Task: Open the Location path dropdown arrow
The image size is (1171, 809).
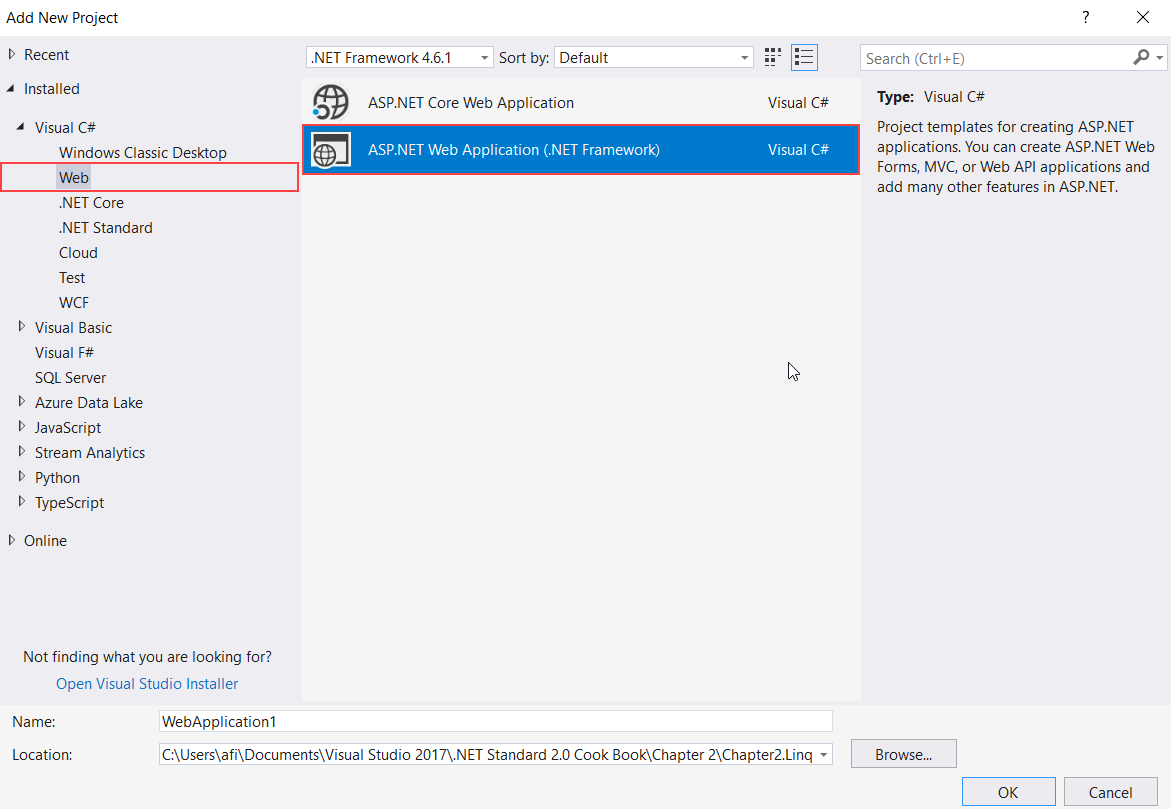Action: [x=824, y=754]
